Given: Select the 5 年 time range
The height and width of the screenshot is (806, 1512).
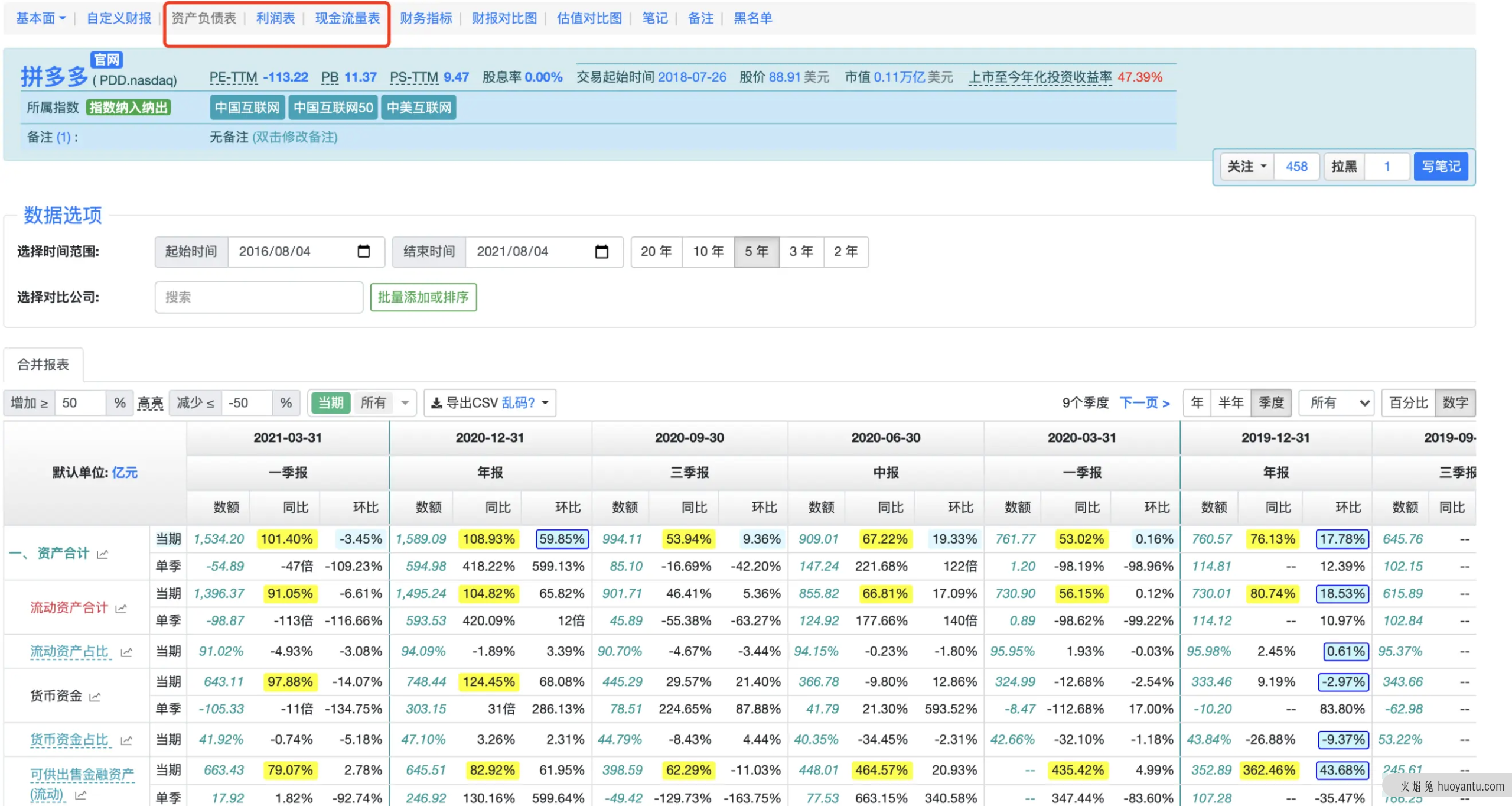Looking at the screenshot, I should pos(757,252).
